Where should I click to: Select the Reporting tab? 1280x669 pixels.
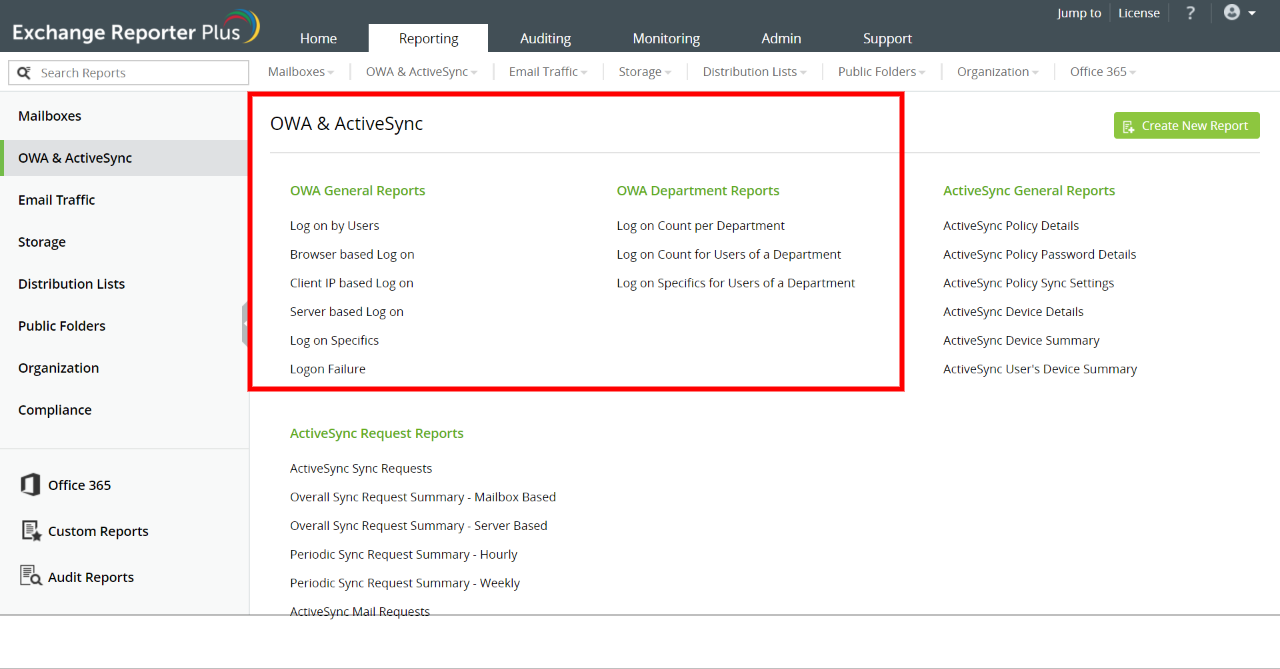coord(428,38)
